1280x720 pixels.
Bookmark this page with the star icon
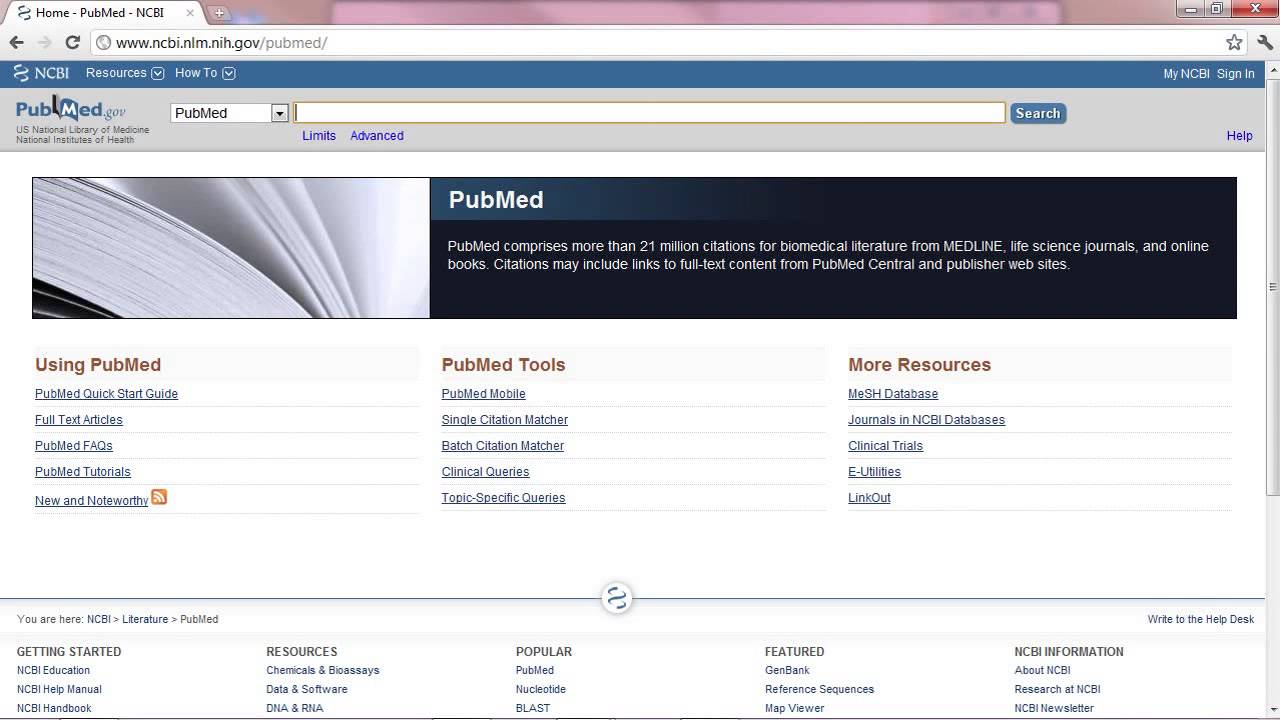pos(1234,42)
